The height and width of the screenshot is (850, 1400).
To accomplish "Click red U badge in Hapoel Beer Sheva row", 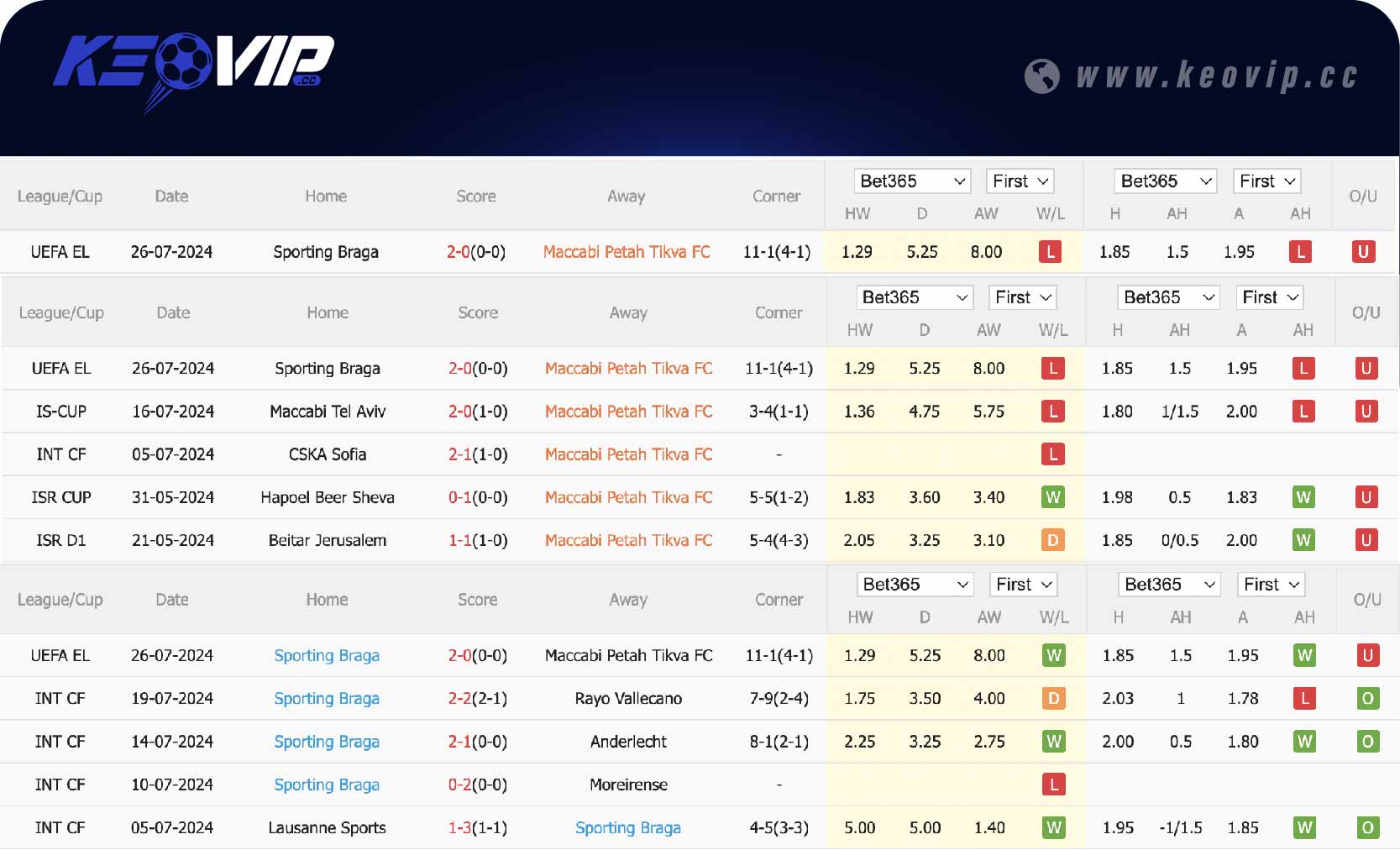I will (1366, 497).
